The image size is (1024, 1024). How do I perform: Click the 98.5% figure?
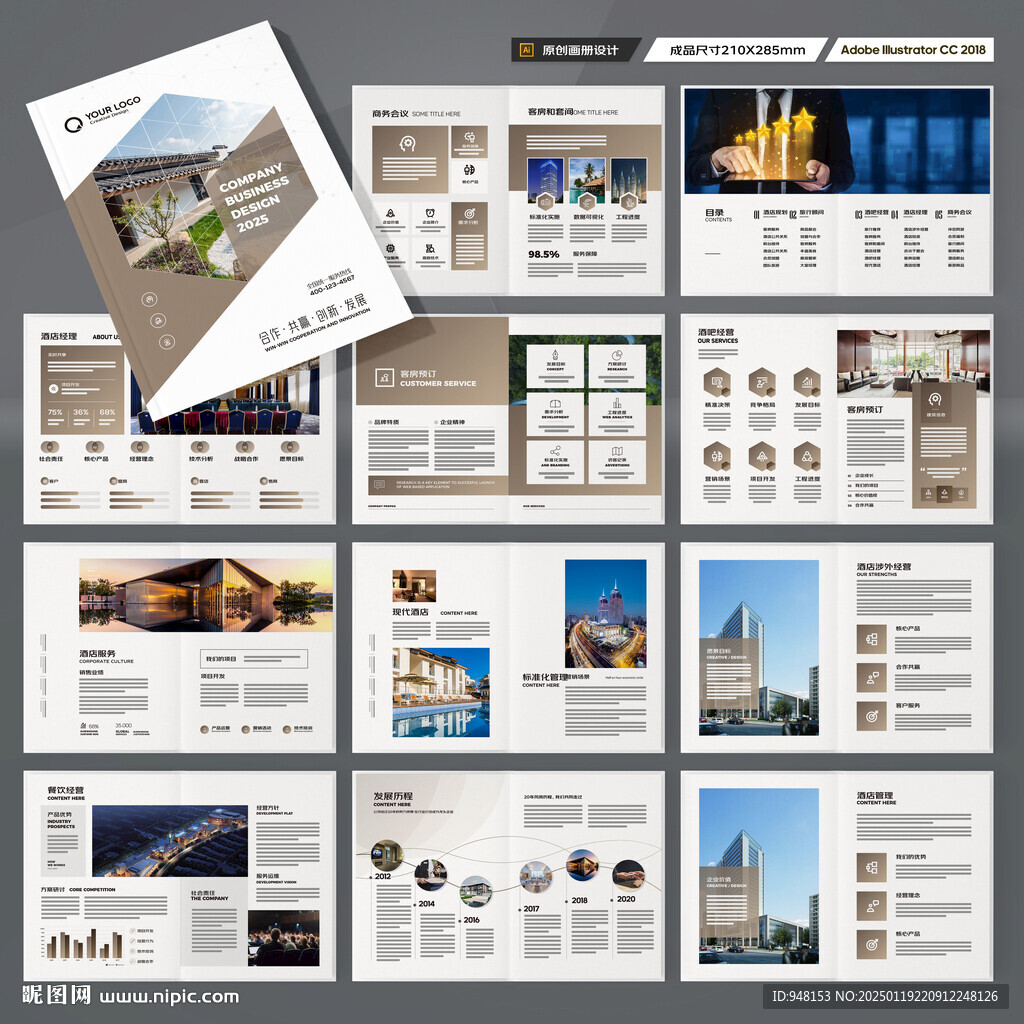tap(543, 254)
